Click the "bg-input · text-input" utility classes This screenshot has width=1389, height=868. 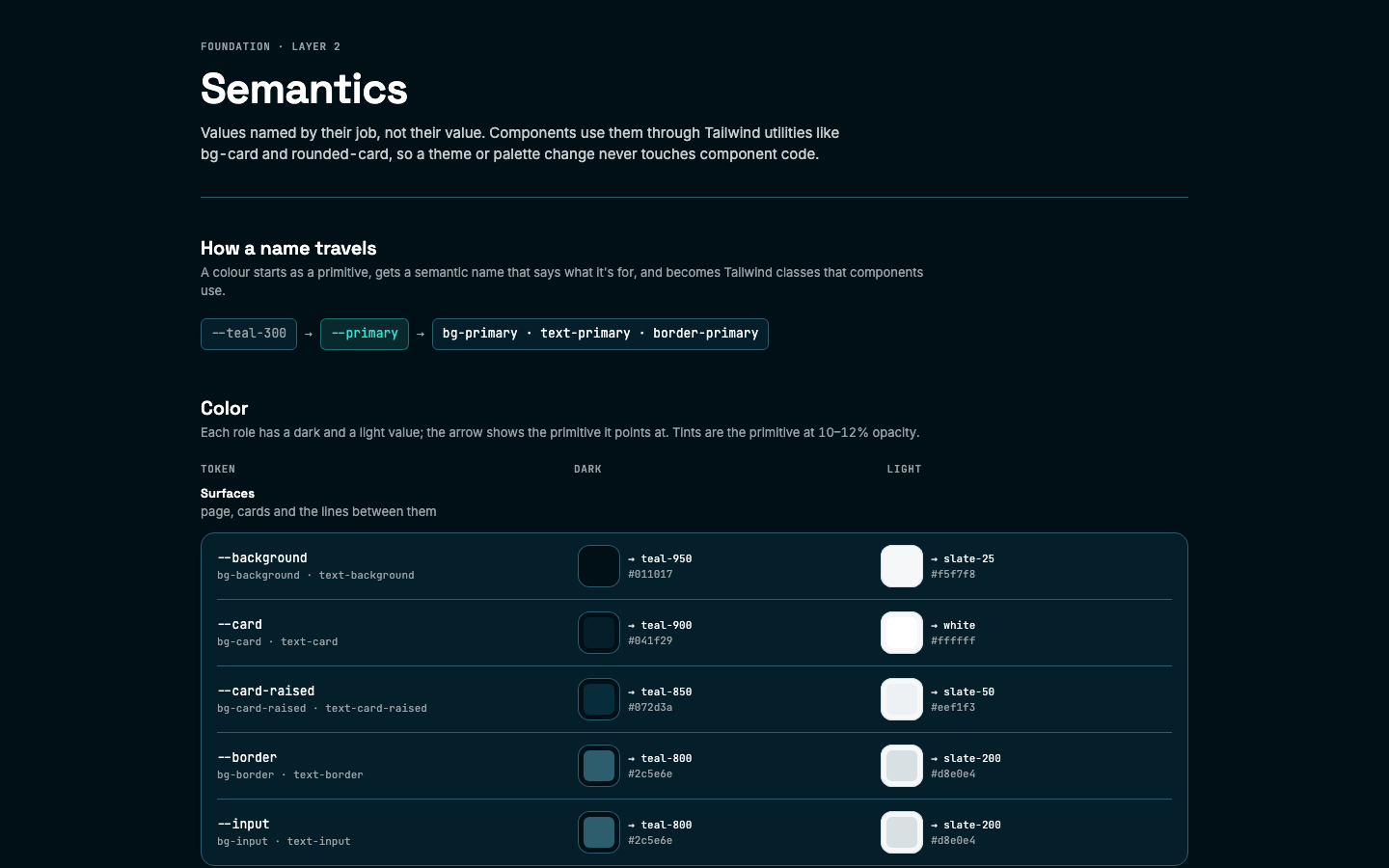click(x=284, y=841)
